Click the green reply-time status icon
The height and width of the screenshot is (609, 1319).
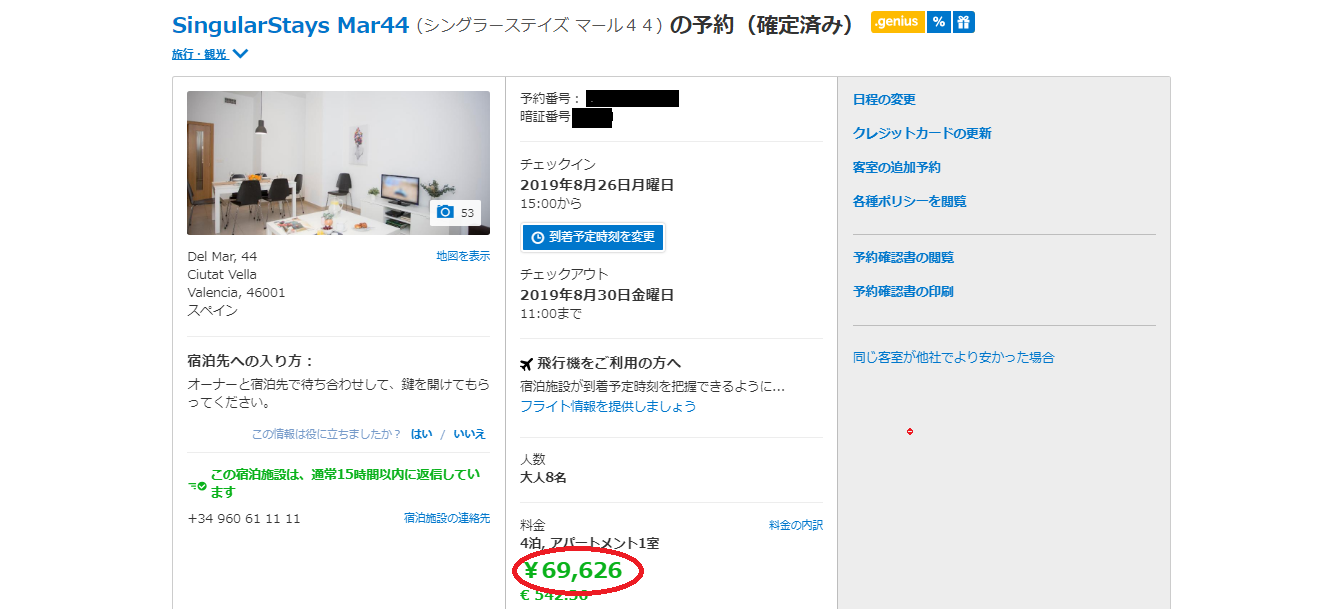pyautogui.click(x=197, y=485)
